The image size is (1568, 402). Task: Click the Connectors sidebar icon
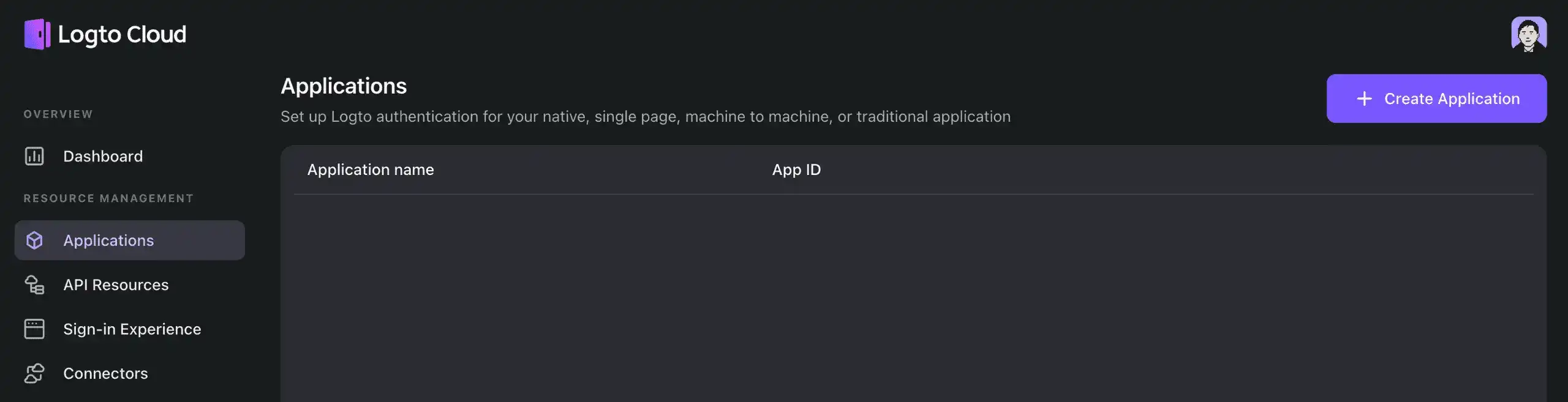click(x=34, y=373)
